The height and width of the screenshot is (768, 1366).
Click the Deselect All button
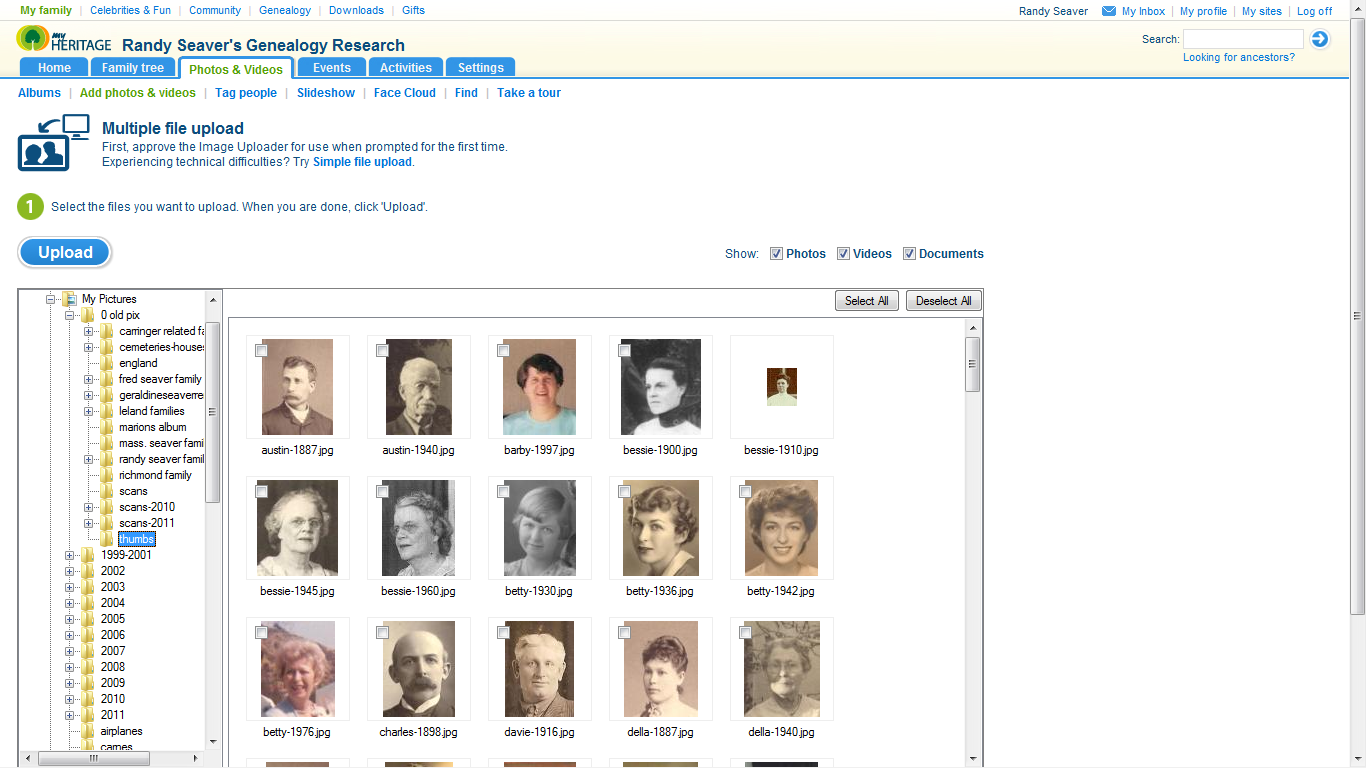click(x=944, y=301)
